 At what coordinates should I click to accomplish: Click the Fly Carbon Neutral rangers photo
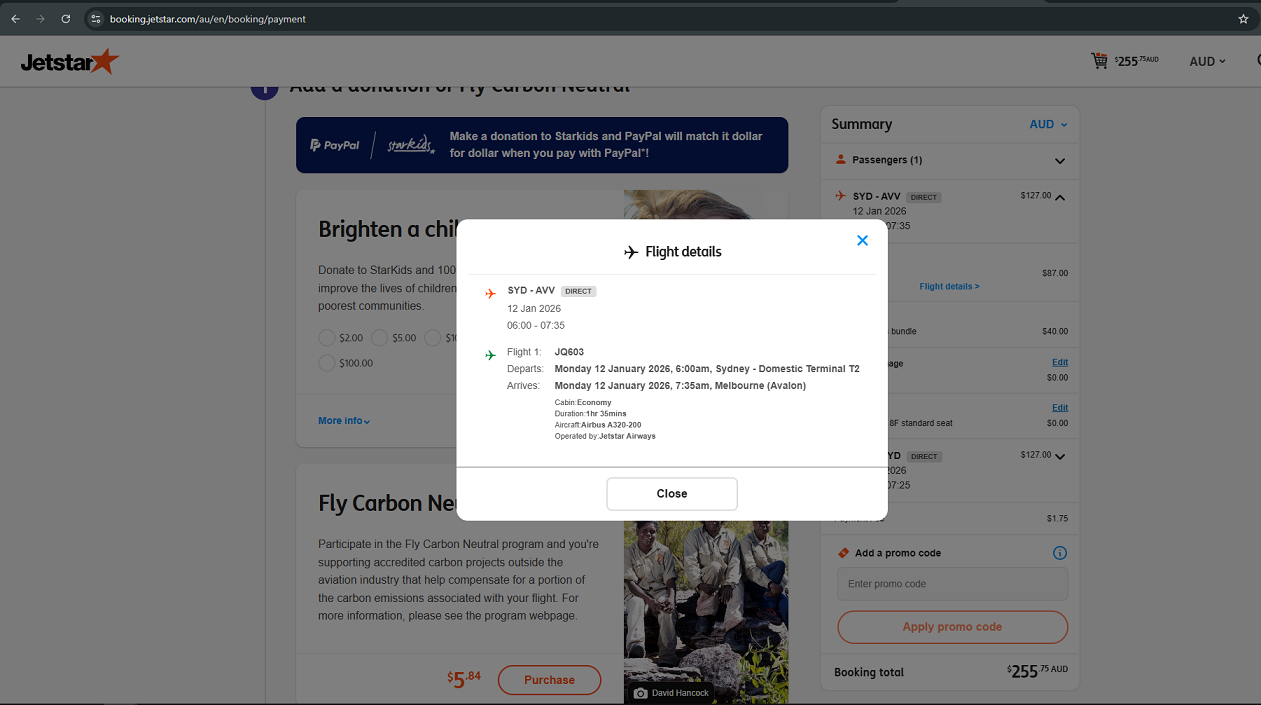click(x=706, y=610)
